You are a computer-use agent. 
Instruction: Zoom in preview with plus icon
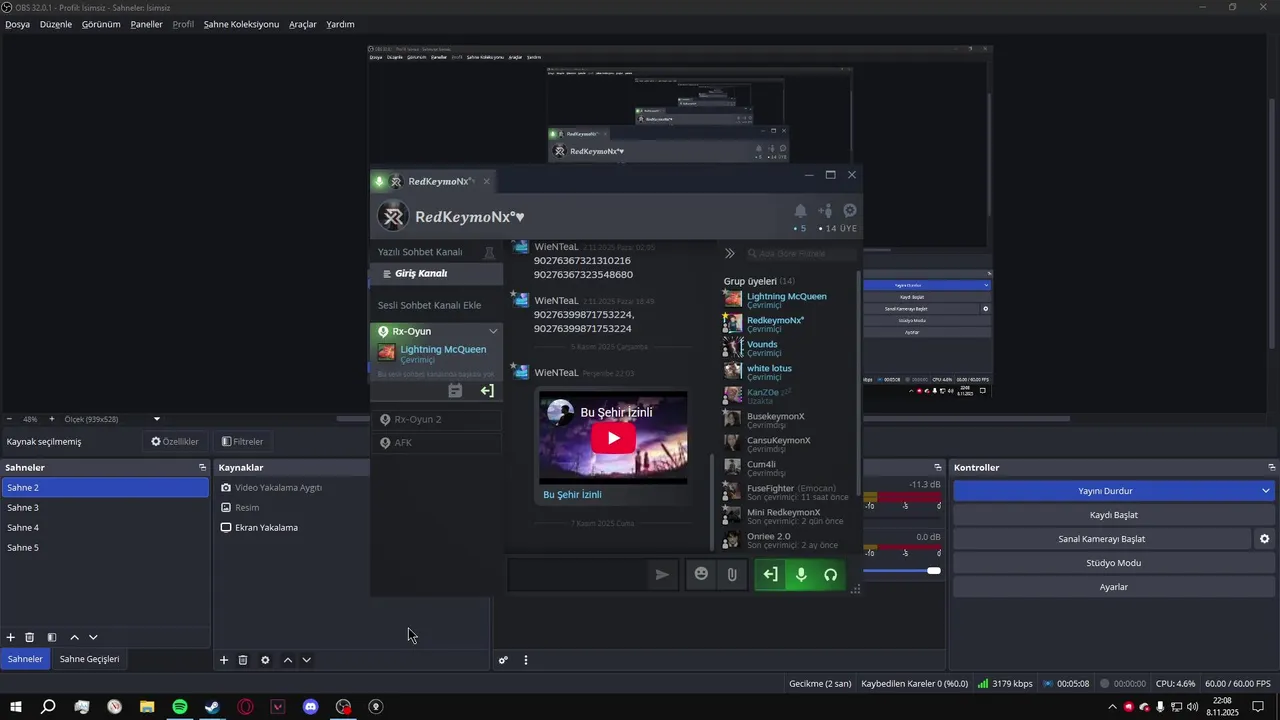tap(52, 419)
